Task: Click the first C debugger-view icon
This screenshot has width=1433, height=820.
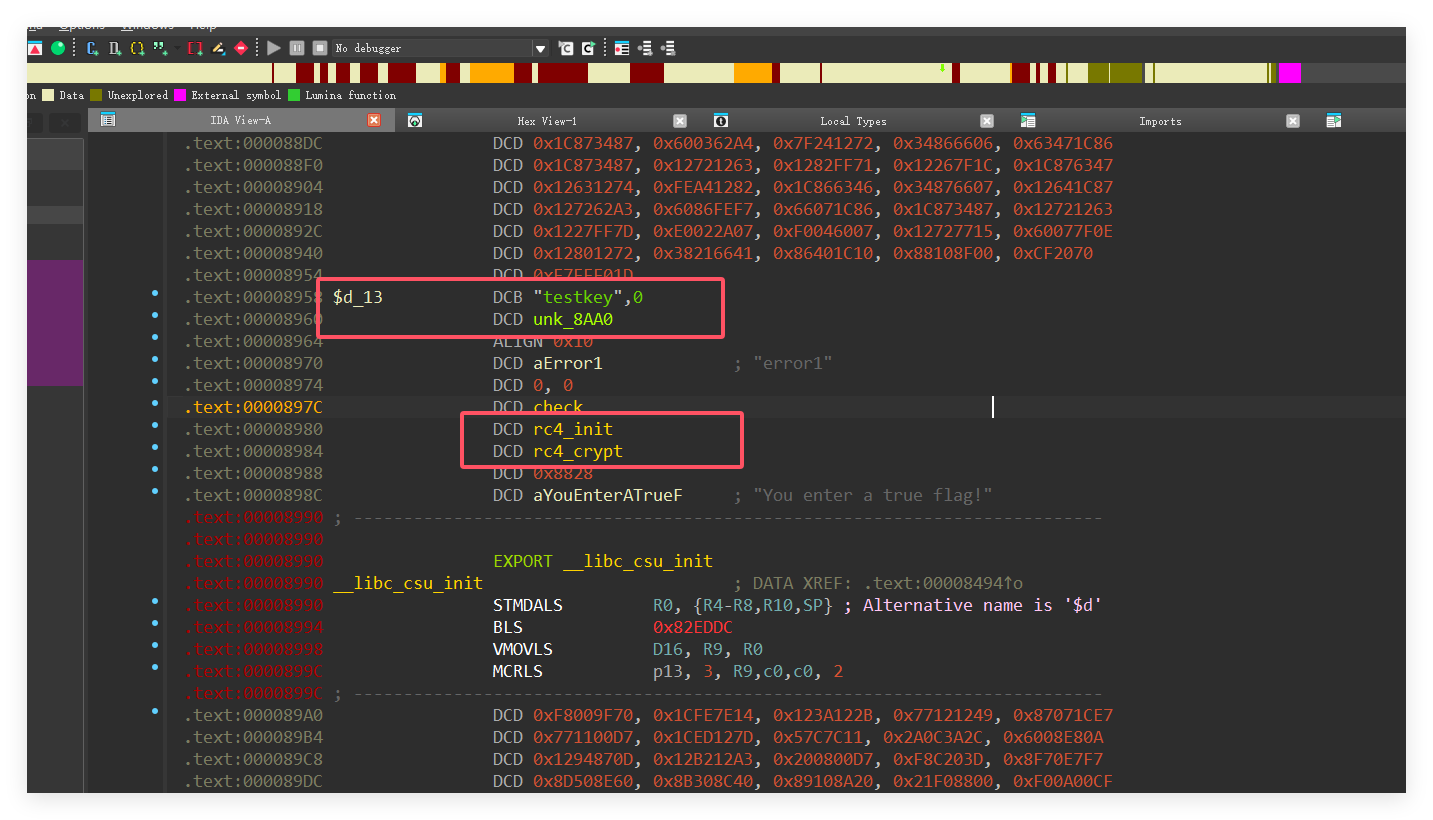Action: pos(566,48)
